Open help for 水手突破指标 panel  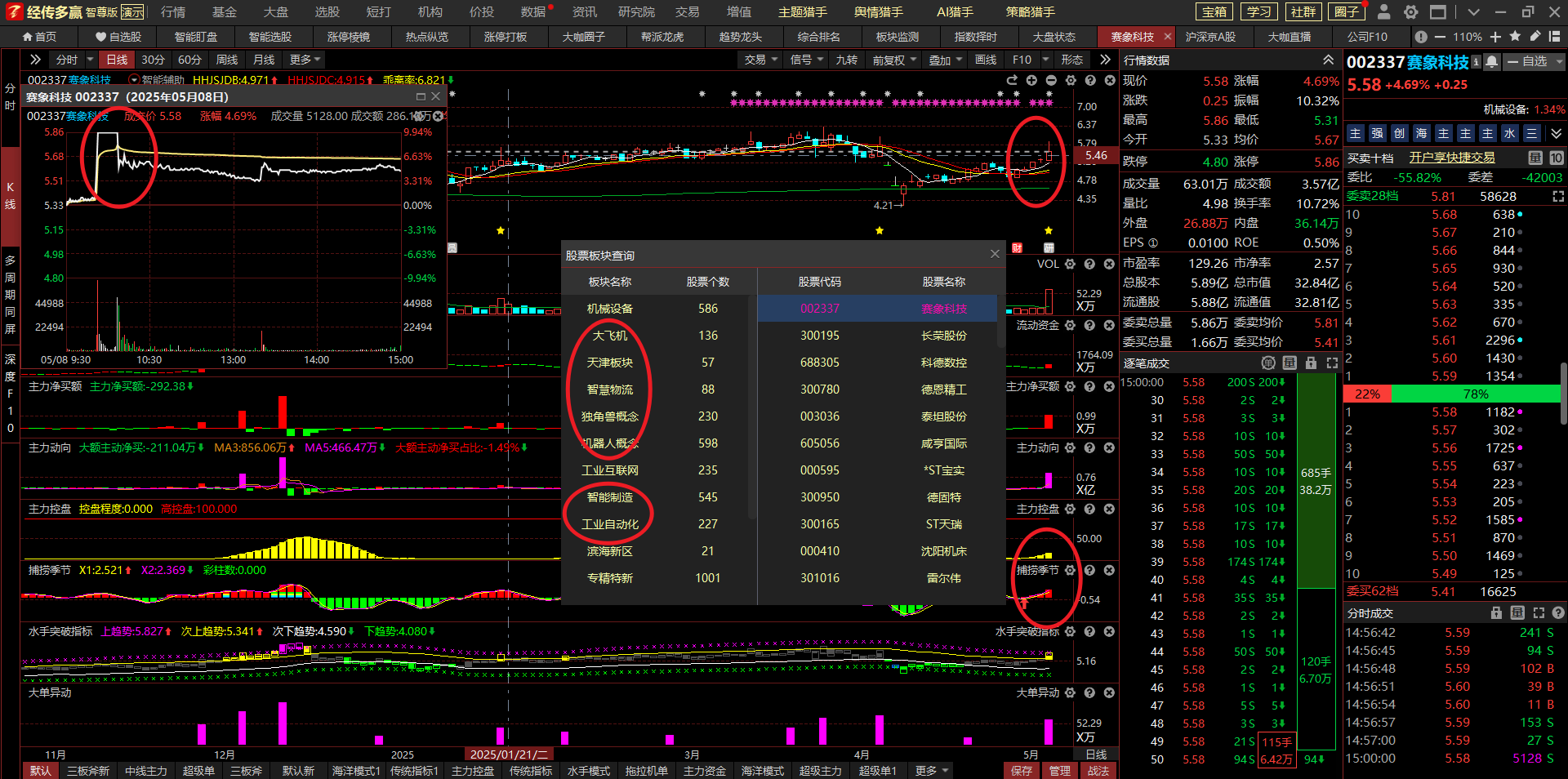[x=1089, y=631]
